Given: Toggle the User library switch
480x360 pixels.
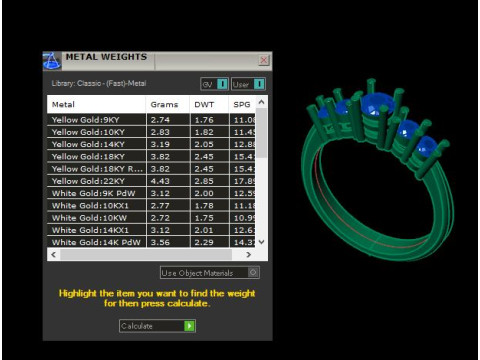Looking at the screenshot, I should pos(248,84).
